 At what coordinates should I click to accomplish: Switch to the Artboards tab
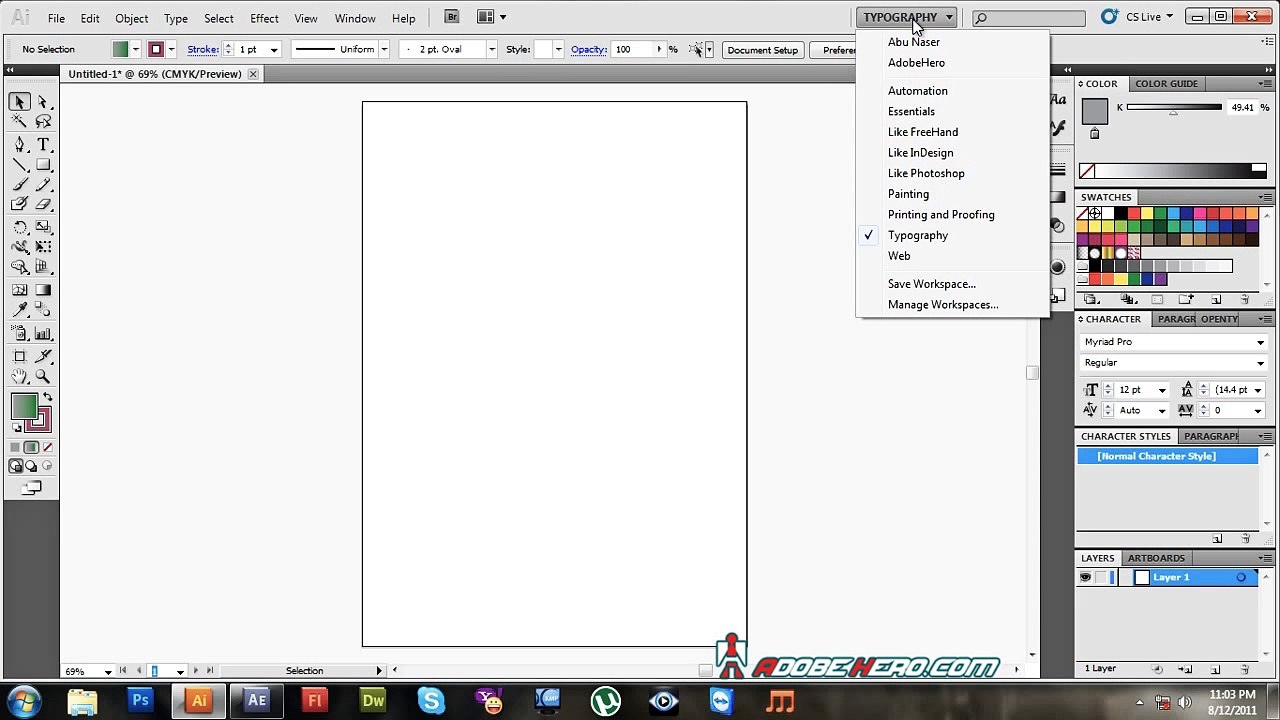[x=1156, y=558]
